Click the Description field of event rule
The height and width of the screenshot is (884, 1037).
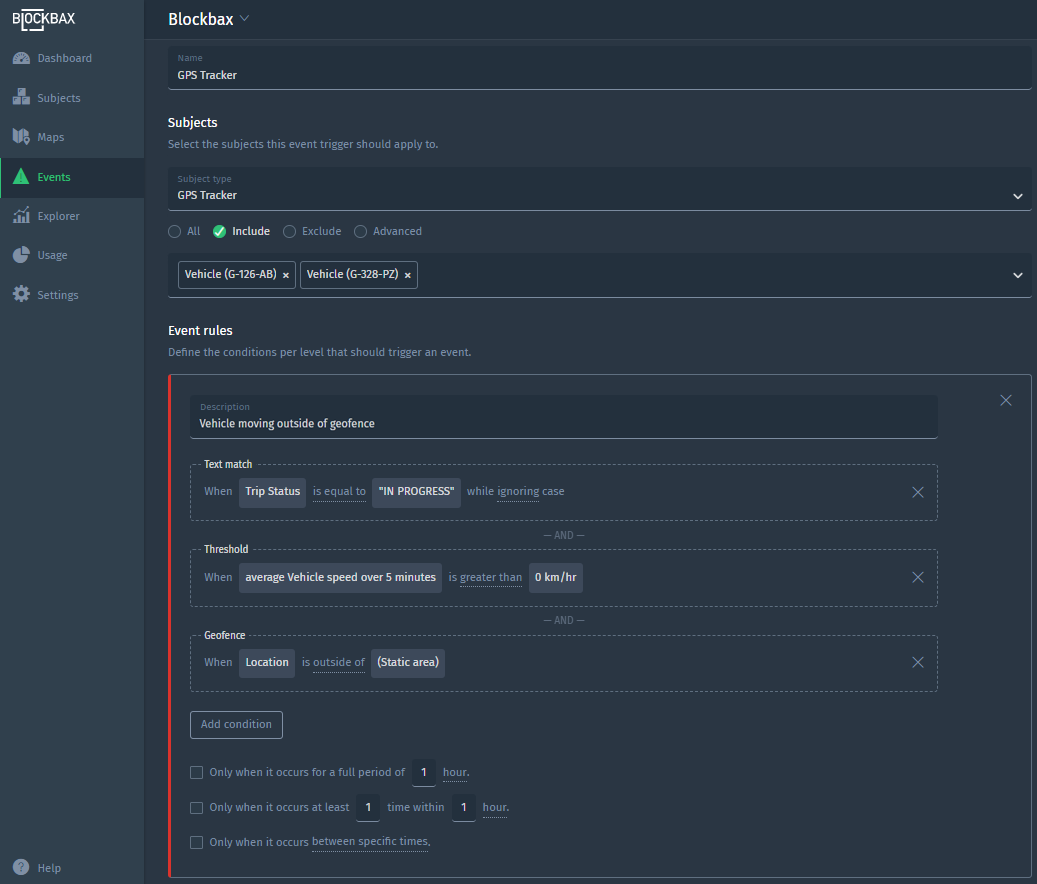(563, 423)
